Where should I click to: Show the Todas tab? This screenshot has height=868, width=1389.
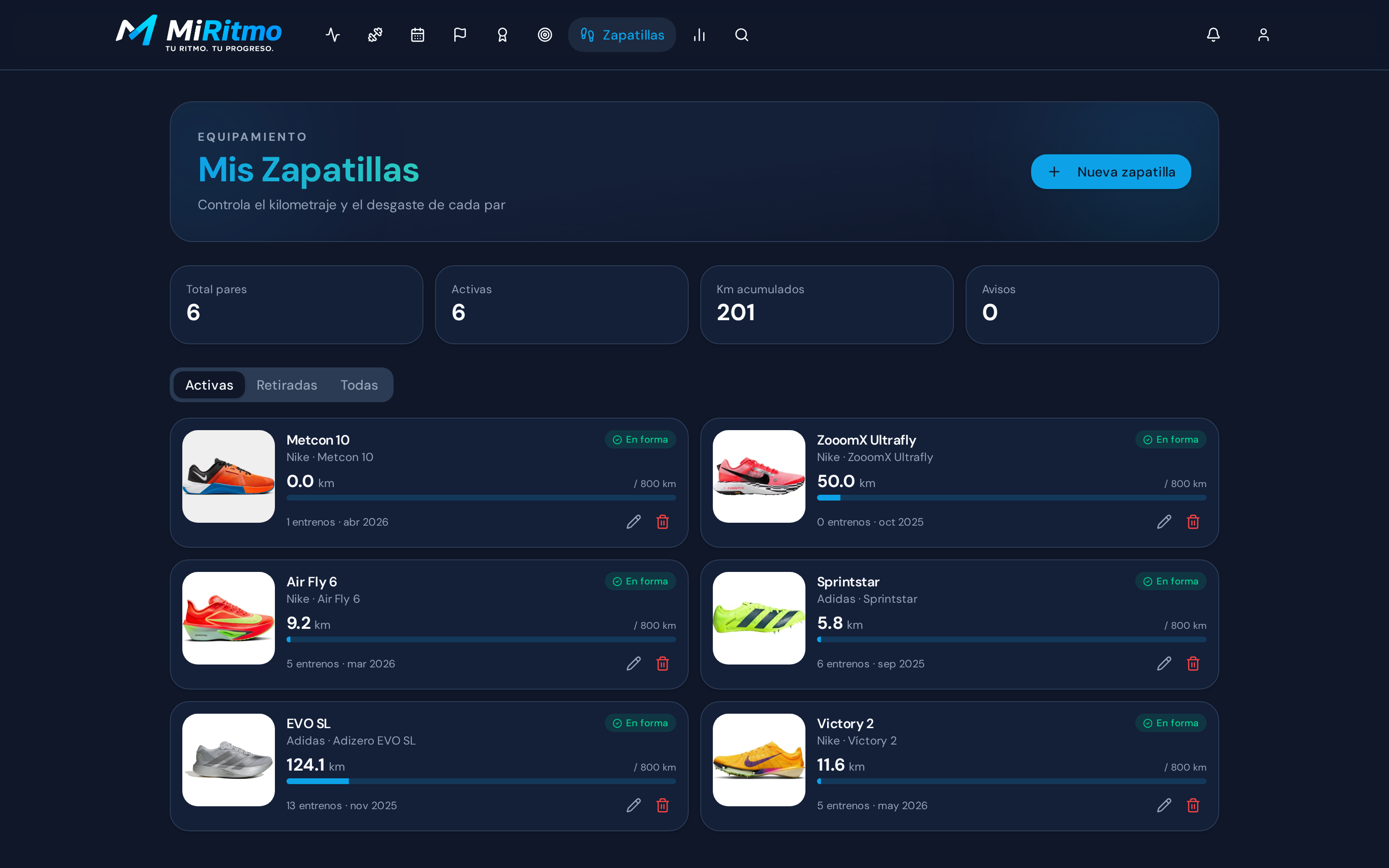pos(359,385)
